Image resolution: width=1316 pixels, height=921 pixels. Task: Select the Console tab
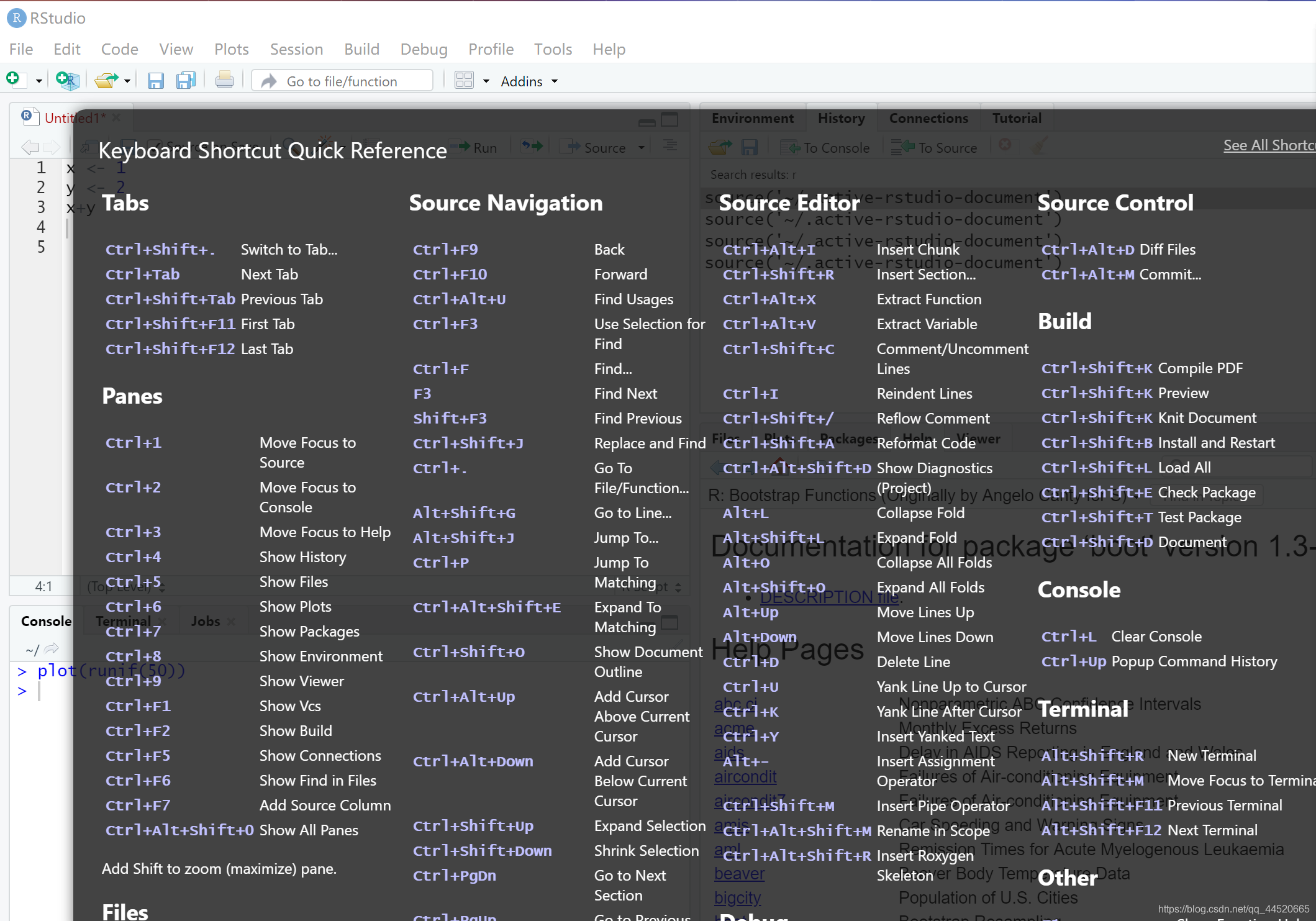point(46,621)
